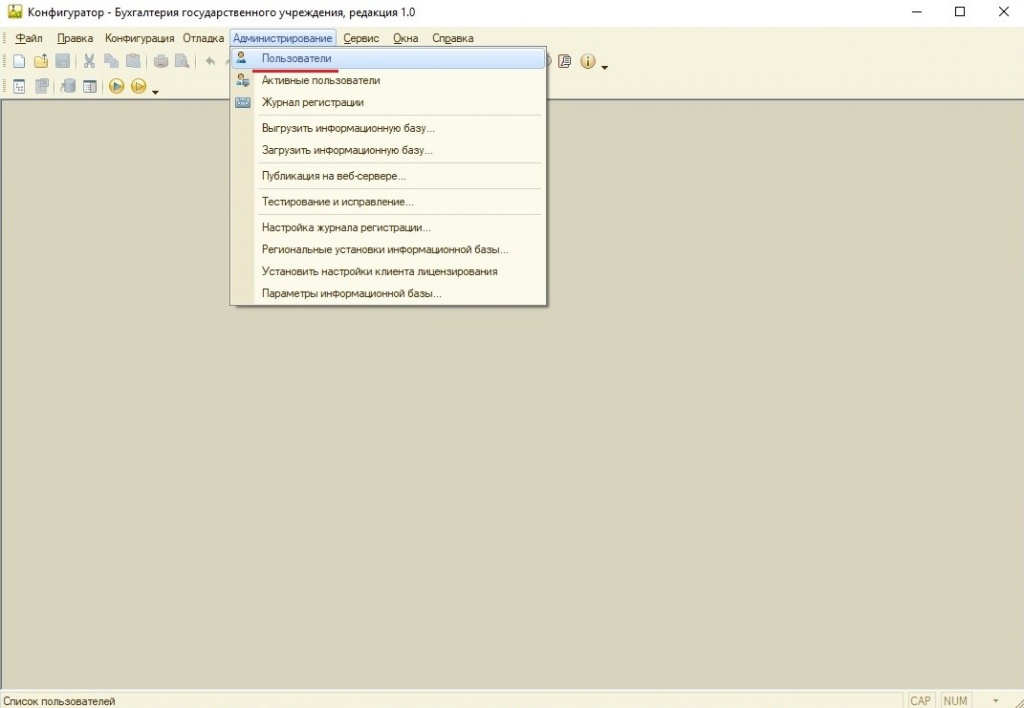Image resolution: width=1024 pixels, height=708 pixels.
Task: Open the configuration tree icon
Action: (x=19, y=86)
